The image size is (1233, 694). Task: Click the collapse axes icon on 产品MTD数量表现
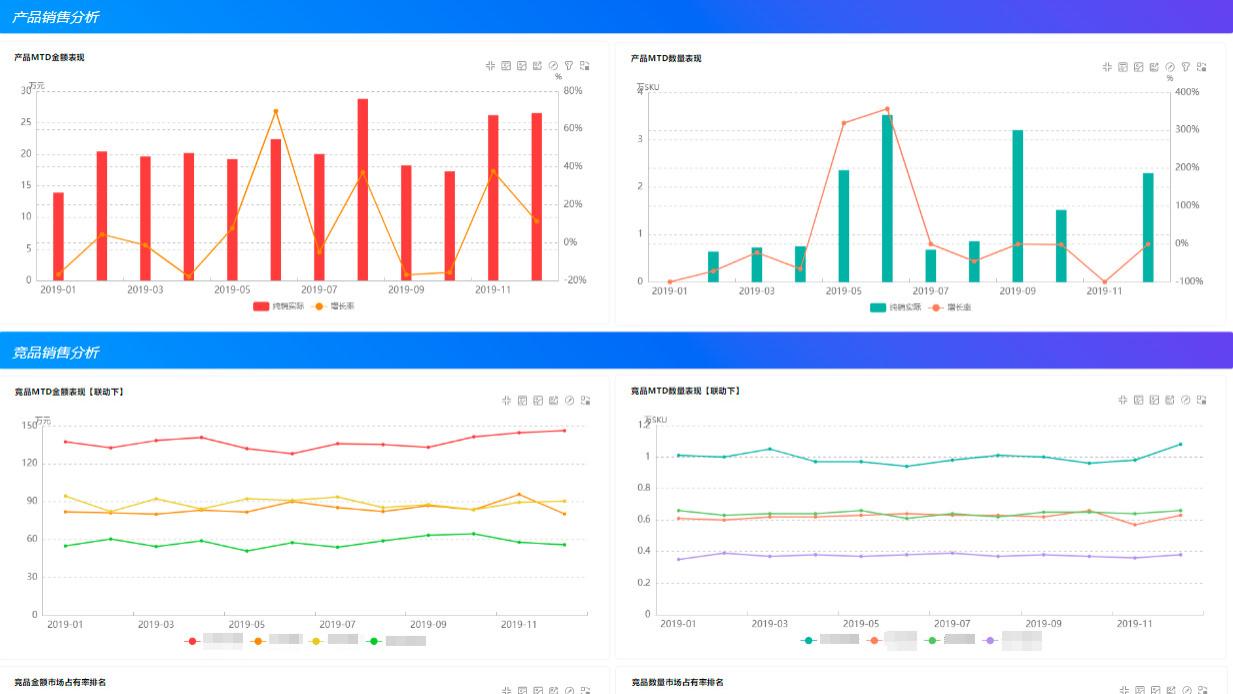click(1107, 67)
